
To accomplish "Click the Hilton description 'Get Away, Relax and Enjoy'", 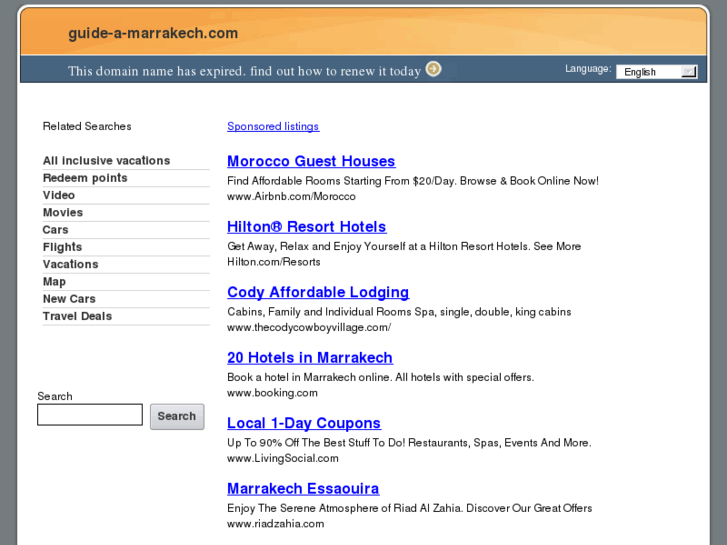I will (404, 246).
